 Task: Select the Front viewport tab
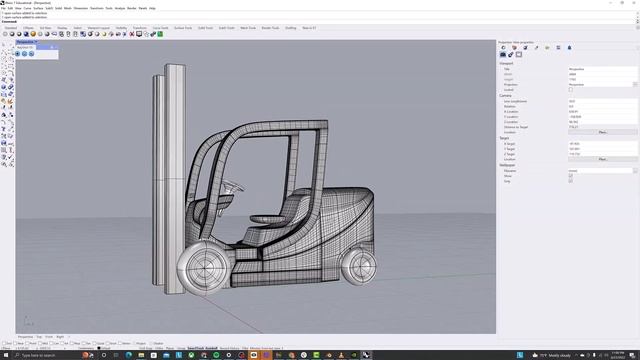(49, 337)
